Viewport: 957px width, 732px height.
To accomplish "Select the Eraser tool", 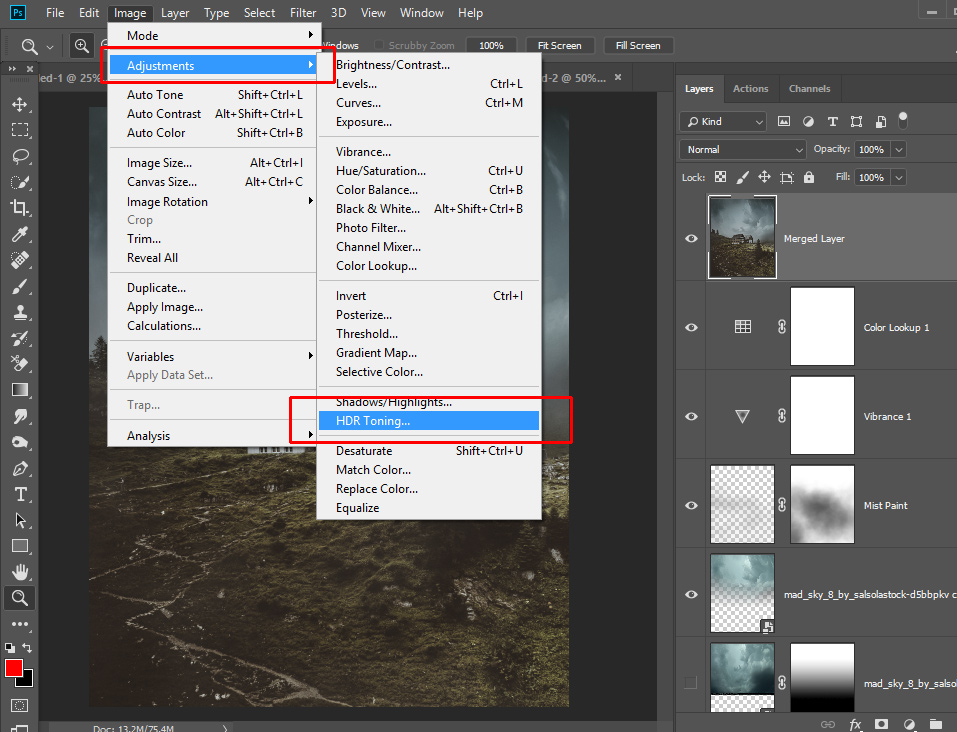I will click(x=20, y=364).
